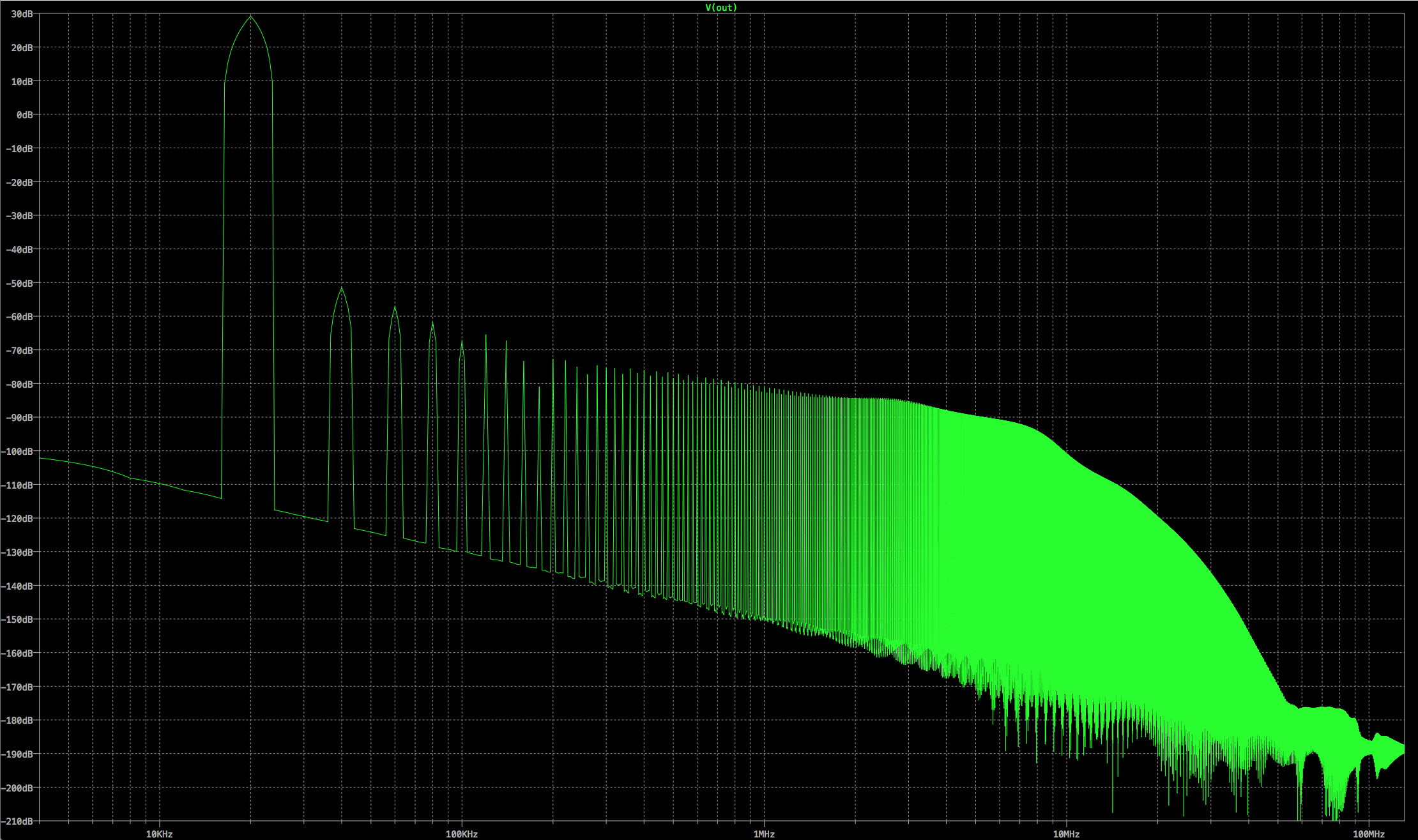
Task: Click the -30dB axis label
Action: coord(19,216)
